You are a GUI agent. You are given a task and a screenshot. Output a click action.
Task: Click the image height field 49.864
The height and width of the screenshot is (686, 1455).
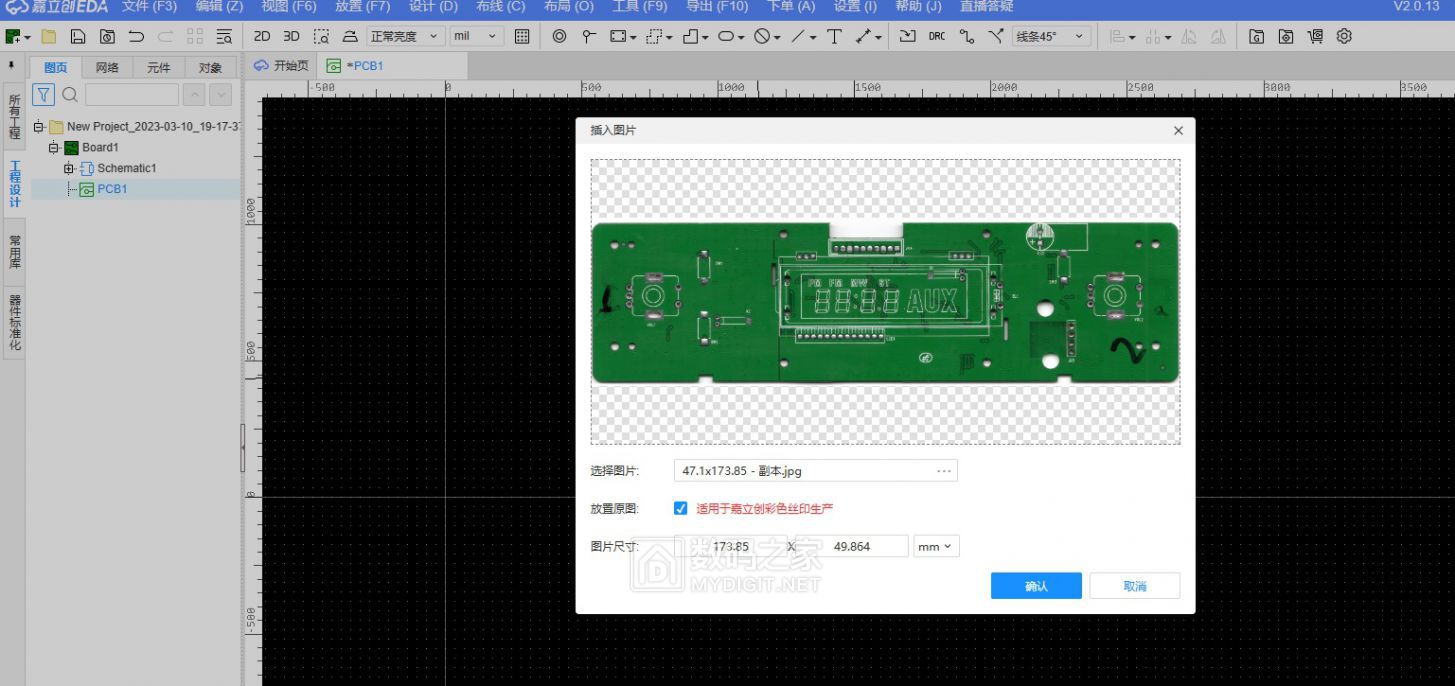click(851, 546)
